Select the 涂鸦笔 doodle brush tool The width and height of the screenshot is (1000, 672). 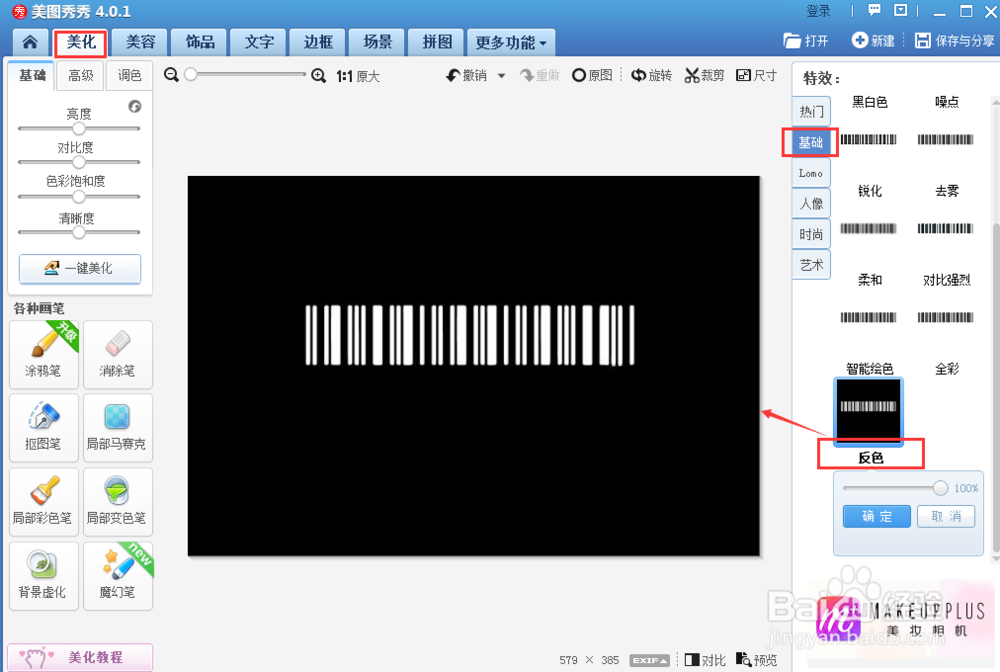pos(43,354)
